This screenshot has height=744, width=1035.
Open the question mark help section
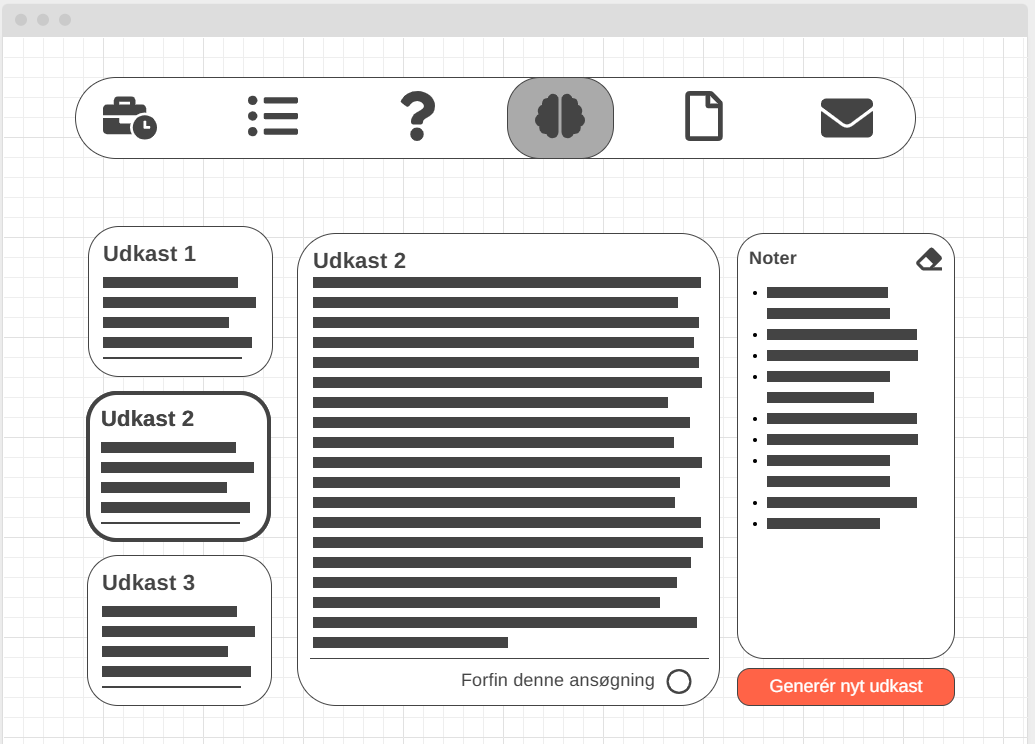(417, 117)
